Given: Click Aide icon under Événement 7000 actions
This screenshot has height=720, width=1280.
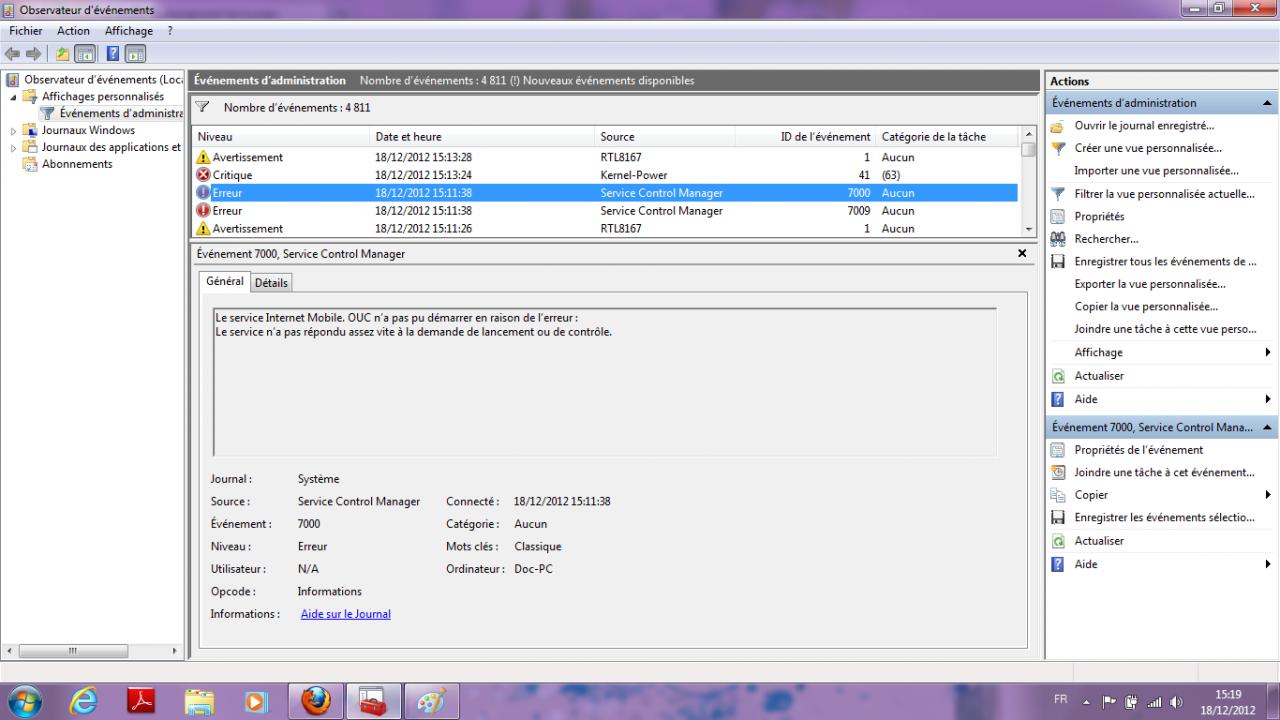Looking at the screenshot, I should [x=1056, y=564].
